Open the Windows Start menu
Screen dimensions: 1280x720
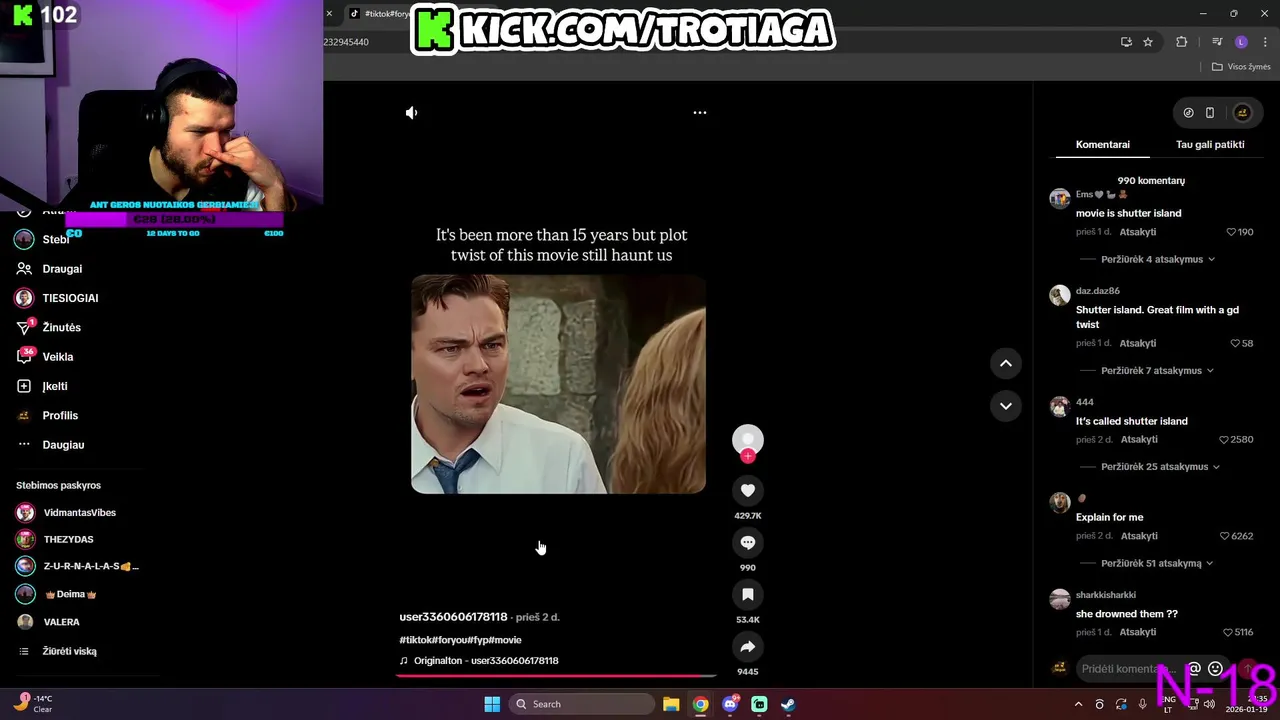pos(492,704)
